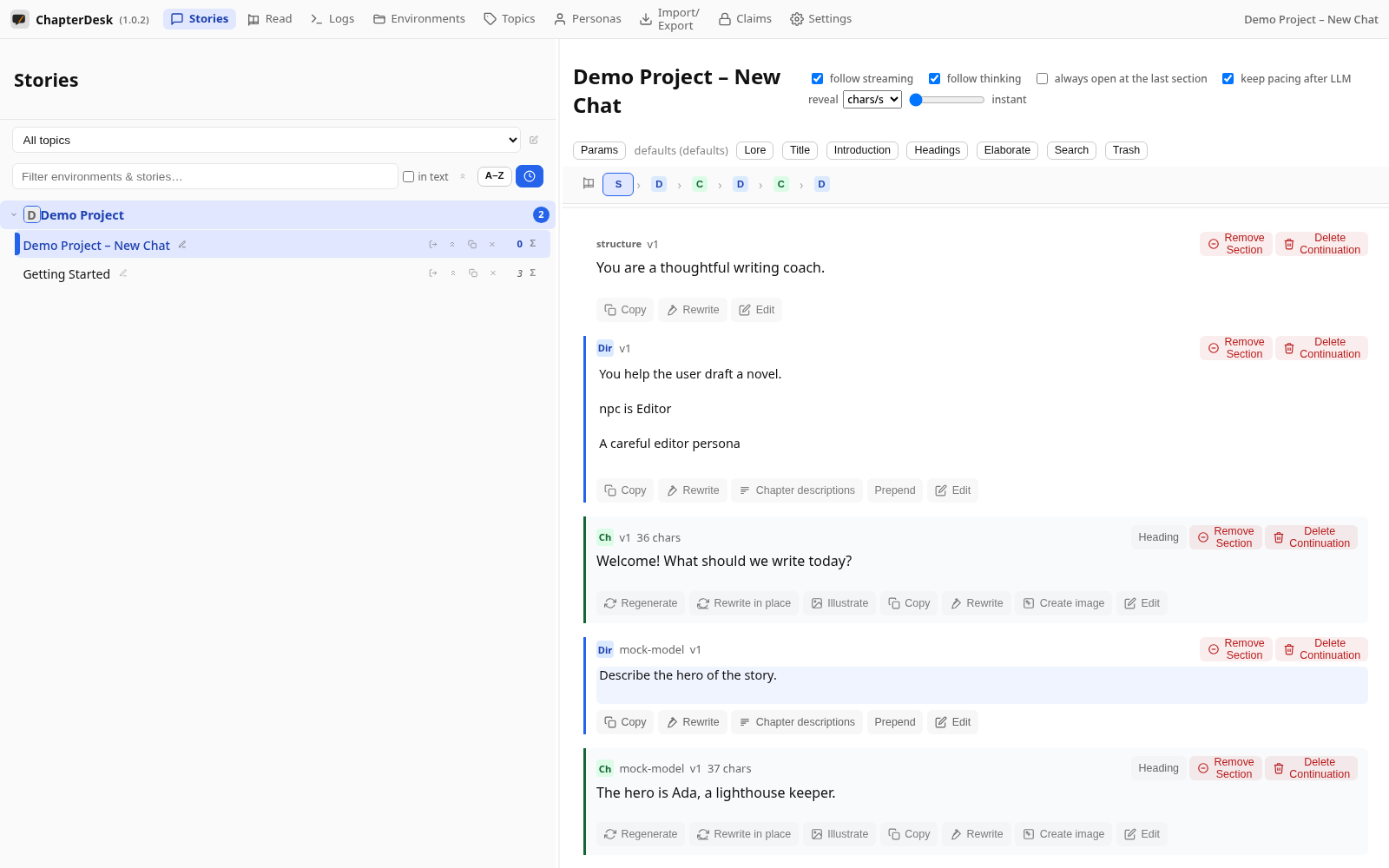Click the rename pencil for Demo Project – New Chat
This screenshot has width=1389, height=868.
(x=182, y=245)
